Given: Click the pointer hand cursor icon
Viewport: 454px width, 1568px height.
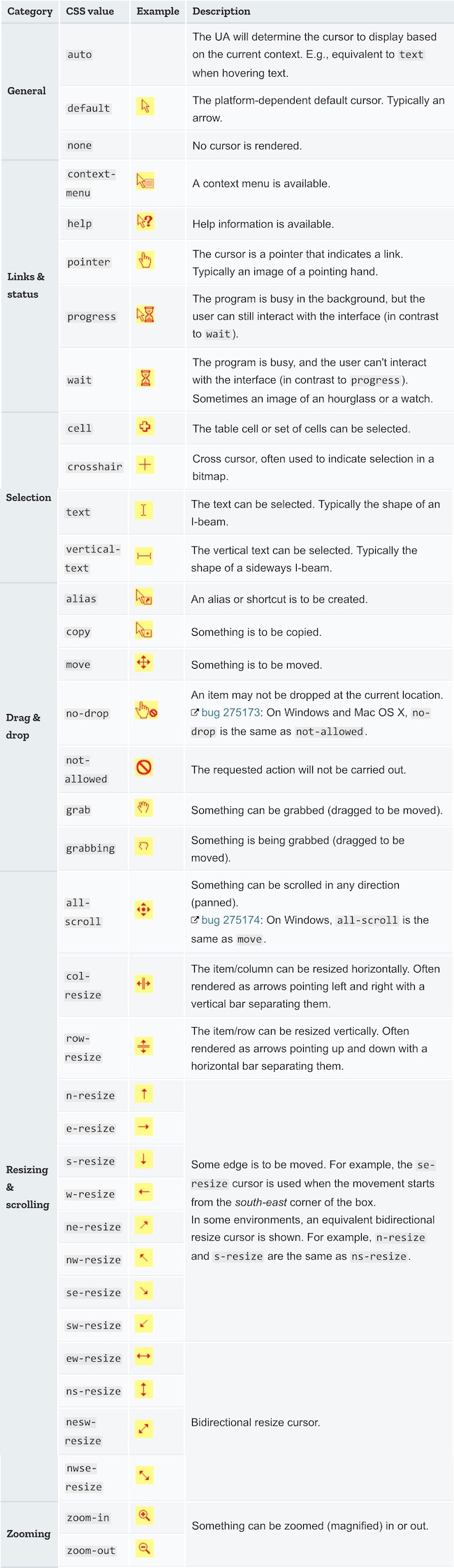Looking at the screenshot, I should point(145,261).
